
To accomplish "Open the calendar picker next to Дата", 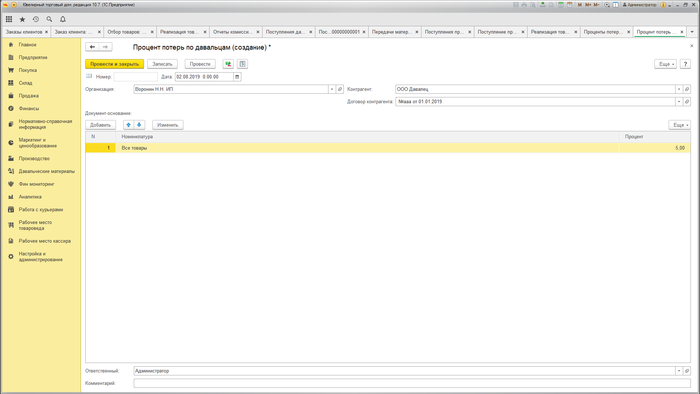I will (237, 77).
